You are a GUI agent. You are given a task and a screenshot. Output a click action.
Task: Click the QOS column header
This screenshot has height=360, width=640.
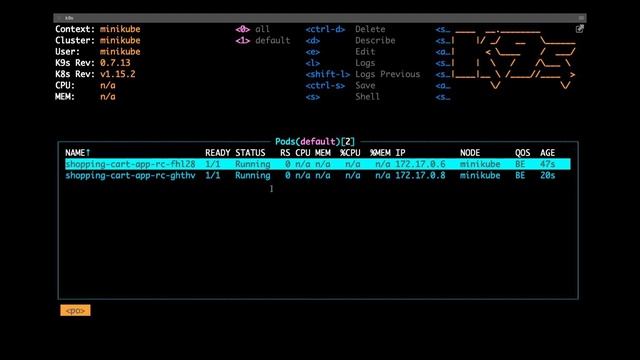tap(522, 153)
